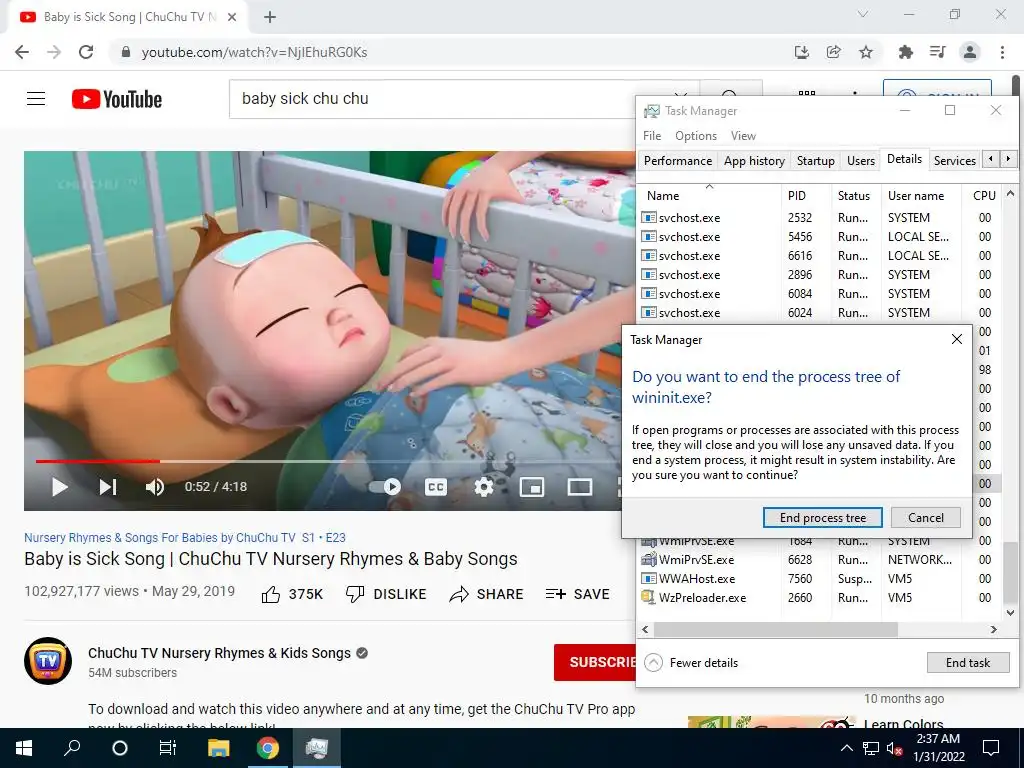Show hidden tray icons chevron

coord(846,748)
